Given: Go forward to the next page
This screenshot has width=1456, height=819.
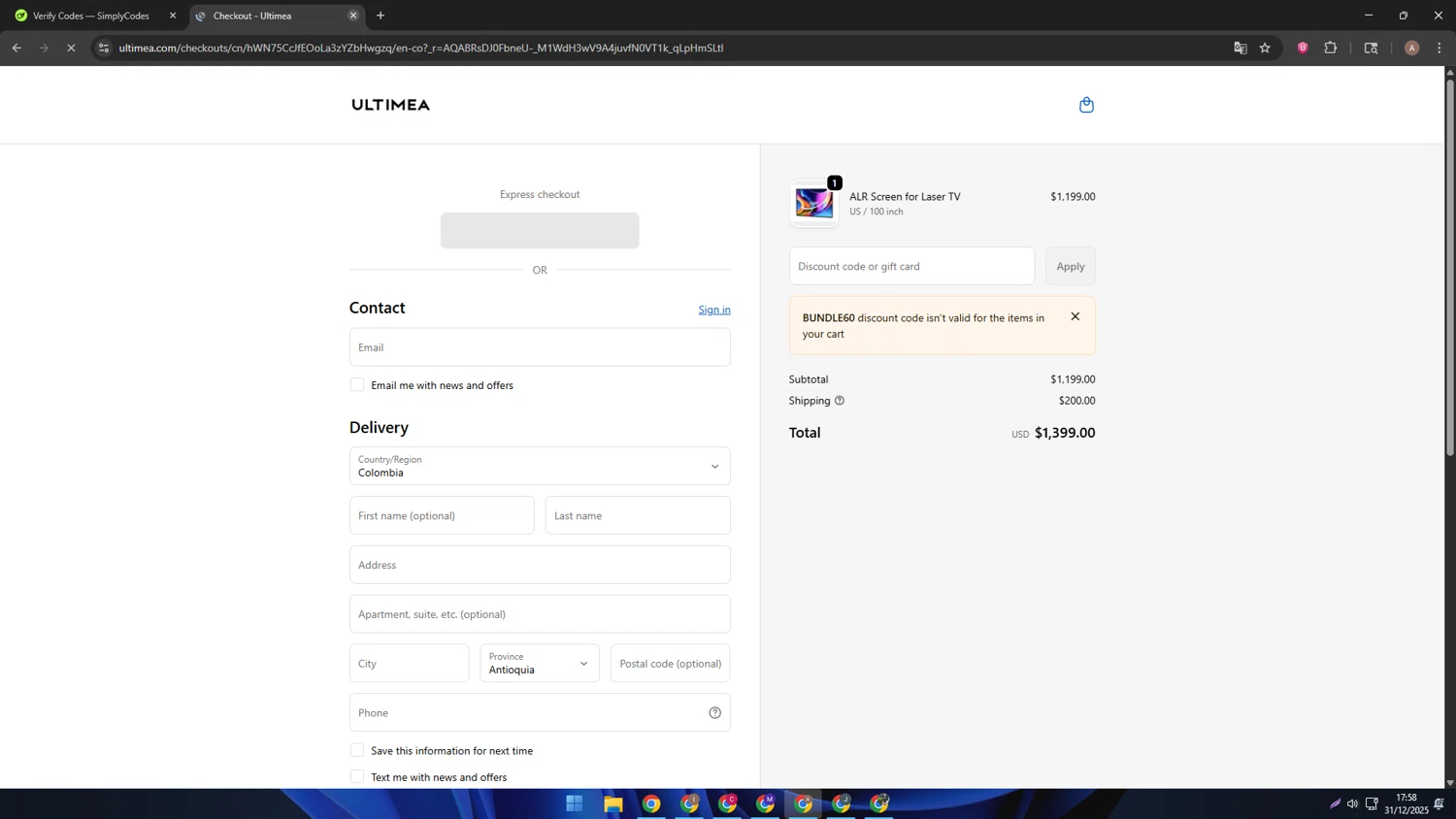Looking at the screenshot, I should point(44,48).
